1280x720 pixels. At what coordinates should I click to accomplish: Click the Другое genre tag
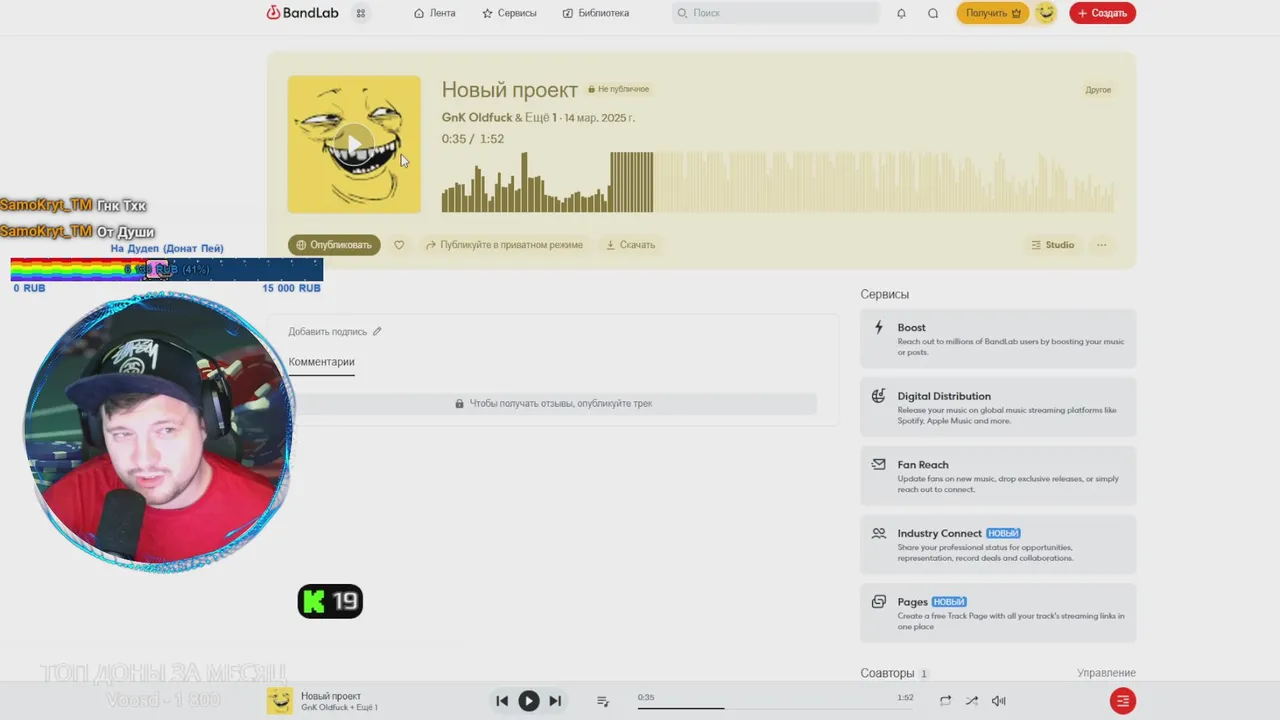[1098, 90]
